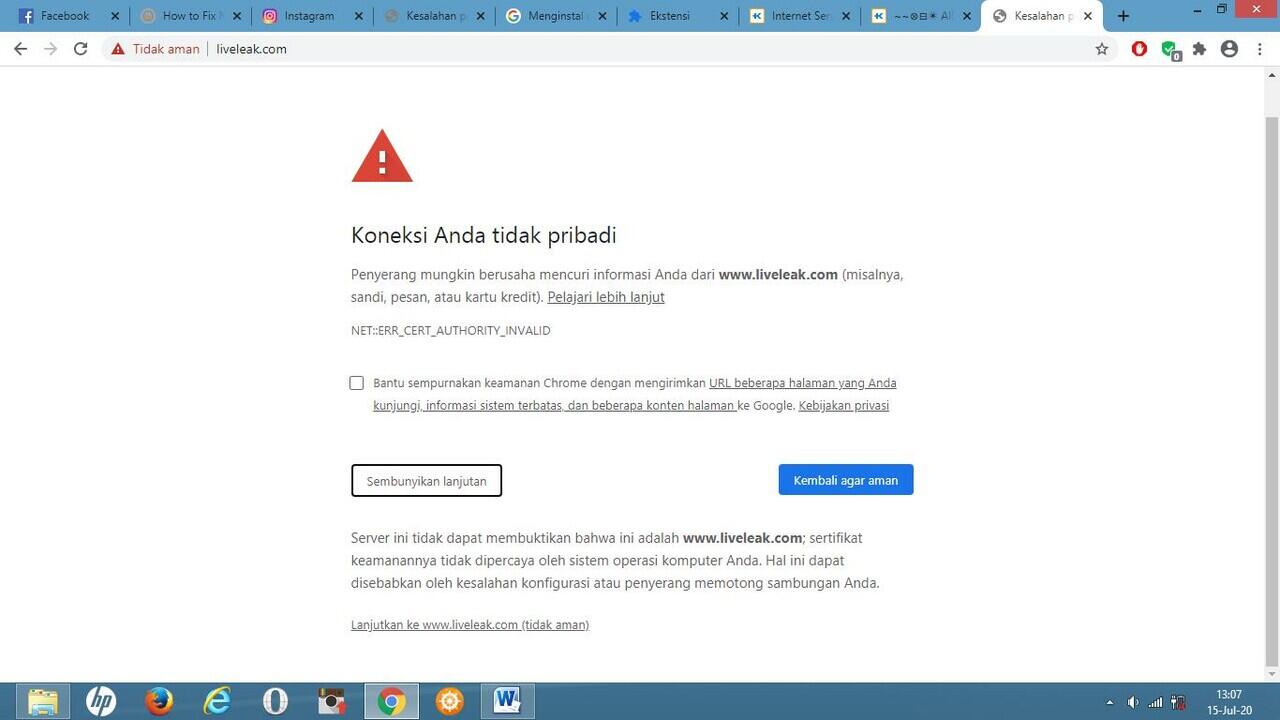This screenshot has height=720, width=1280.
Task: Click the Extensions puzzle piece icon
Action: (1199, 48)
